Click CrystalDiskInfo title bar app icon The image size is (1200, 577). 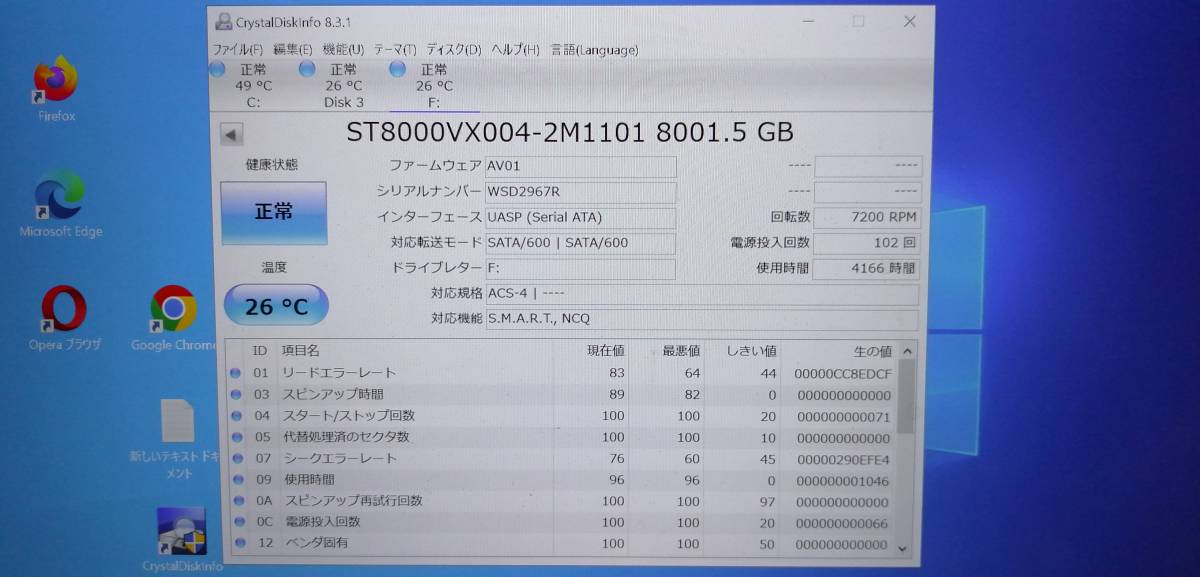coord(224,22)
